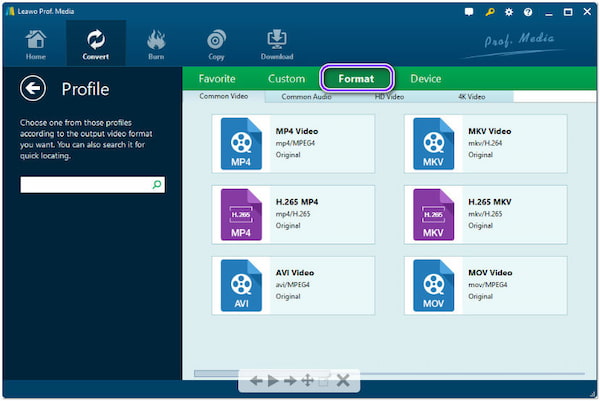The image size is (600, 401).
Task: Switch to the Favorite tab
Action: click(x=217, y=79)
